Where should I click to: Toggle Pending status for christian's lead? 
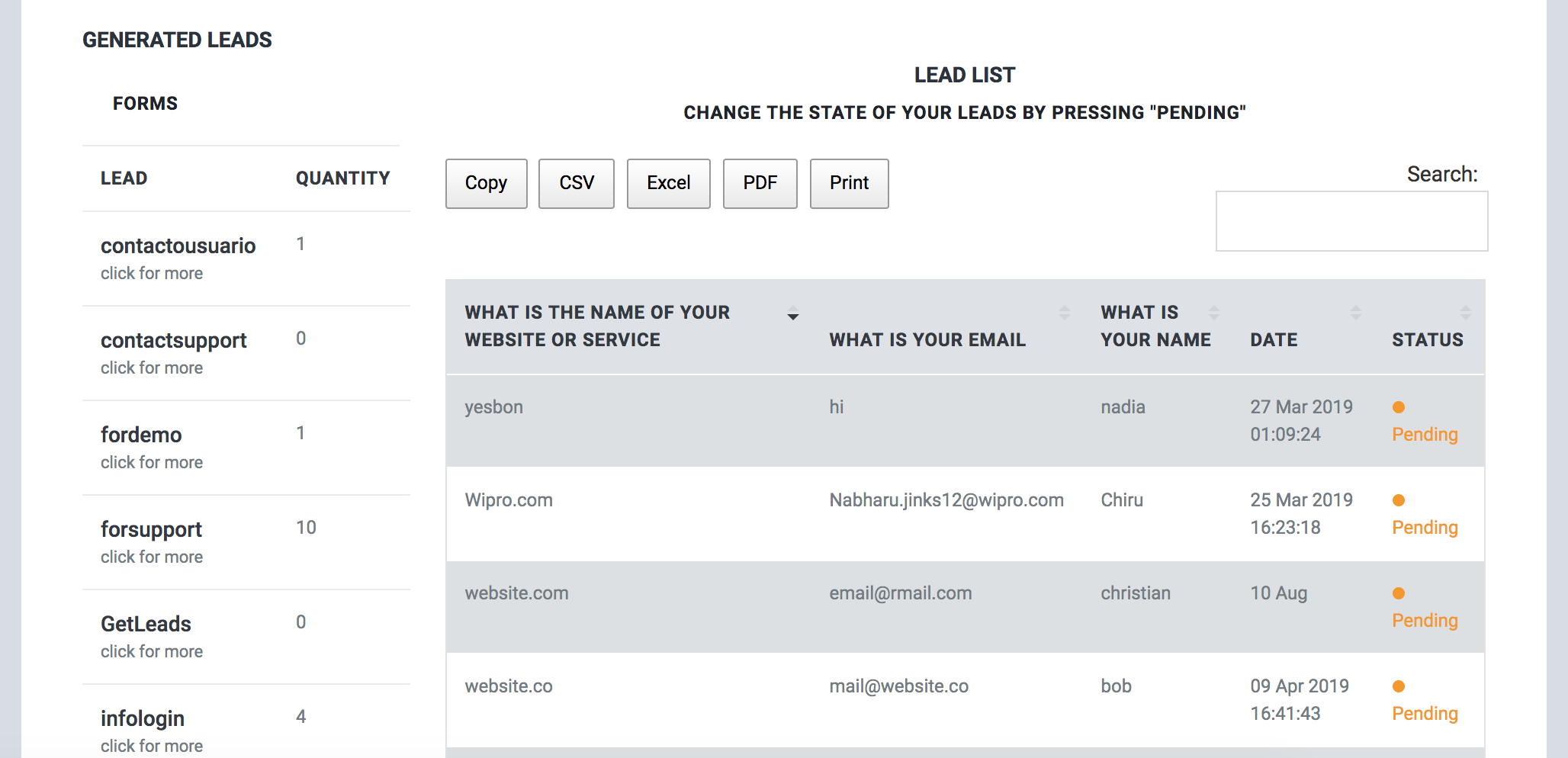point(1425,621)
